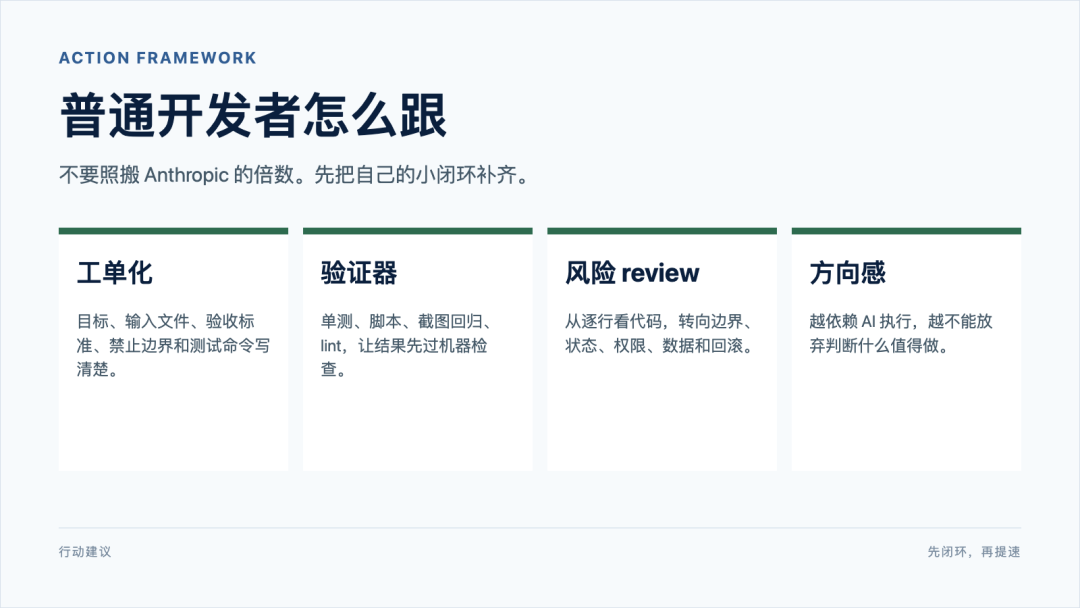Click the footer text '行动建议'
The image size is (1080, 608).
click(x=85, y=552)
